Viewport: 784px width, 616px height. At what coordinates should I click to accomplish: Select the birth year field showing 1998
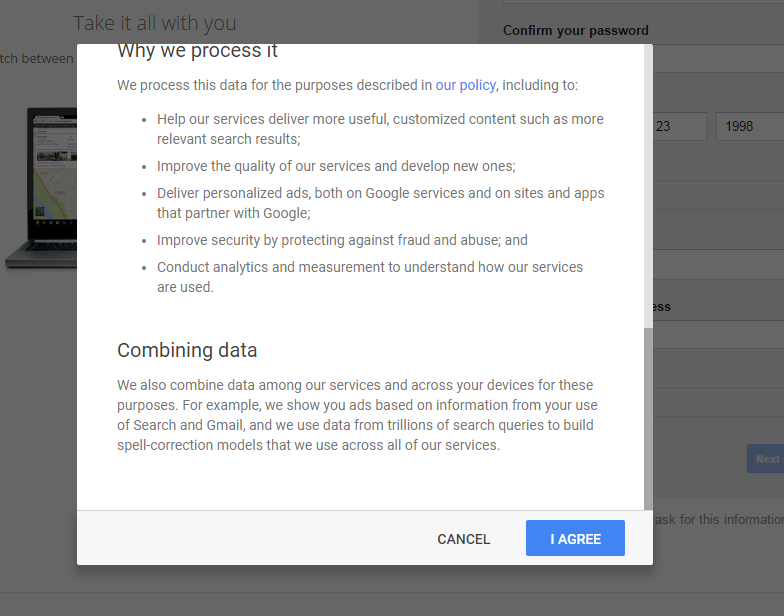coord(748,127)
